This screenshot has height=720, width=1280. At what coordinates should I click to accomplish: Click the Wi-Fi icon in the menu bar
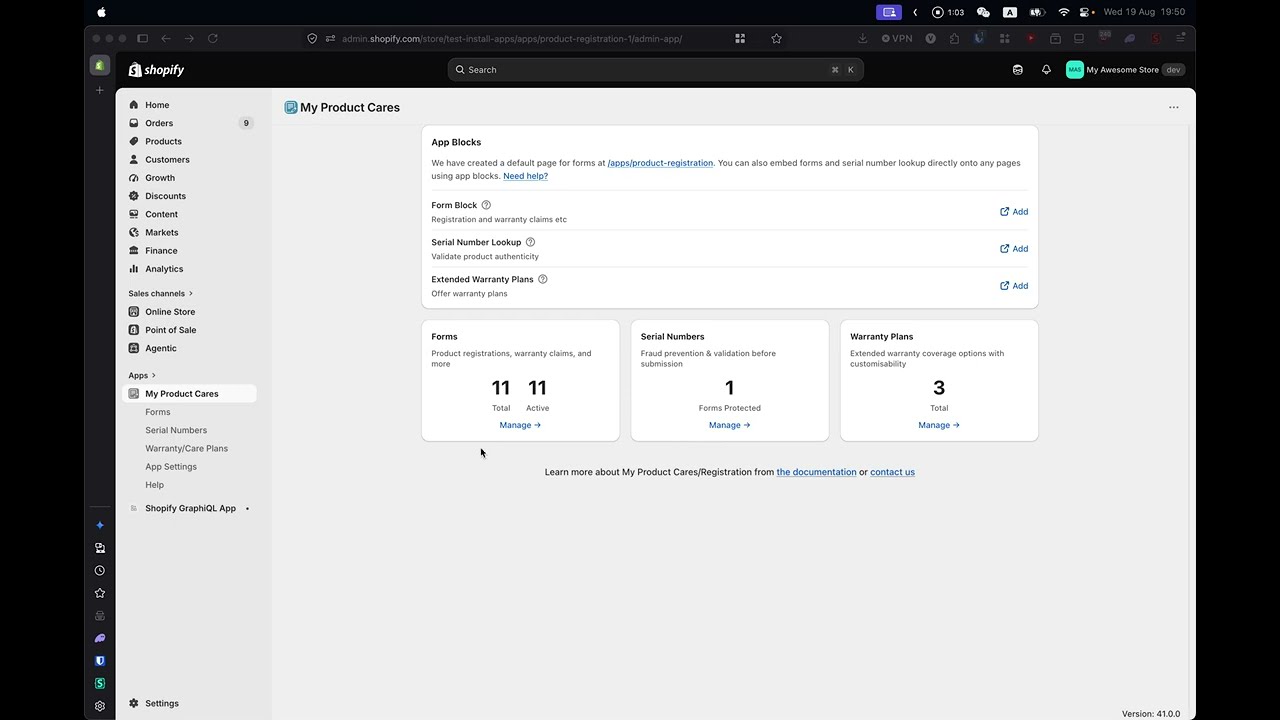pos(1063,12)
